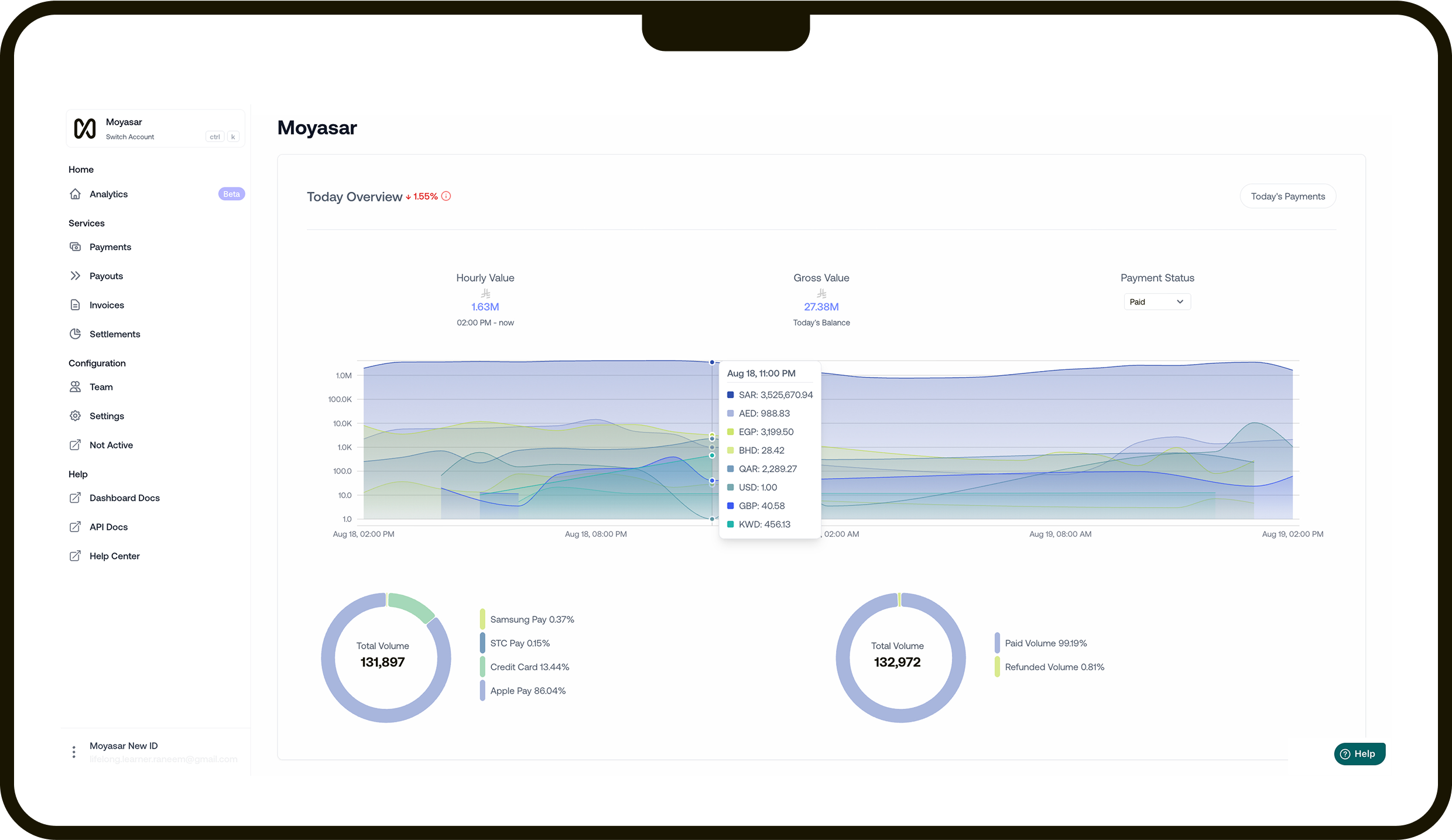
Task: Click the Settings gear icon
Action: point(76,416)
